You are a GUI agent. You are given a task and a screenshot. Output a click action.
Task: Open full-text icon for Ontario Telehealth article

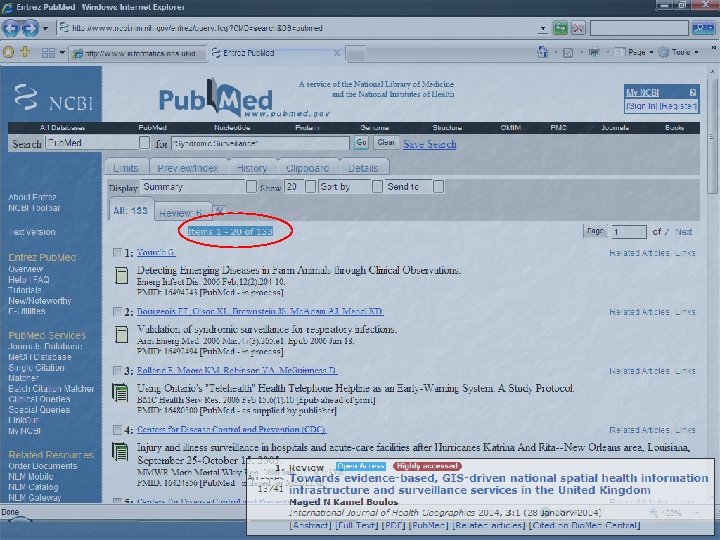pyautogui.click(x=120, y=393)
